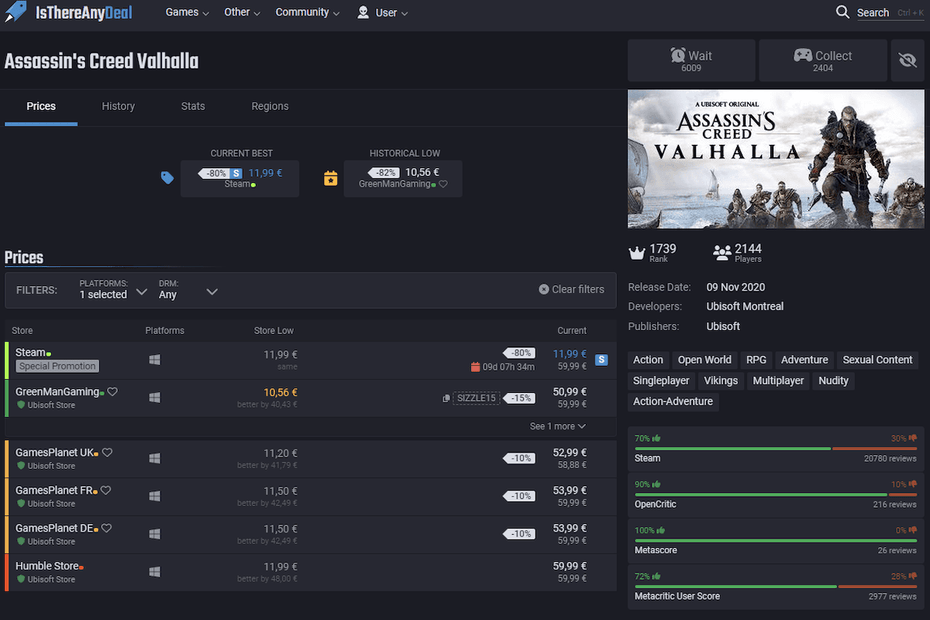
Task: Click the orange calendar icon beside Historical Low
Action: click(330, 178)
